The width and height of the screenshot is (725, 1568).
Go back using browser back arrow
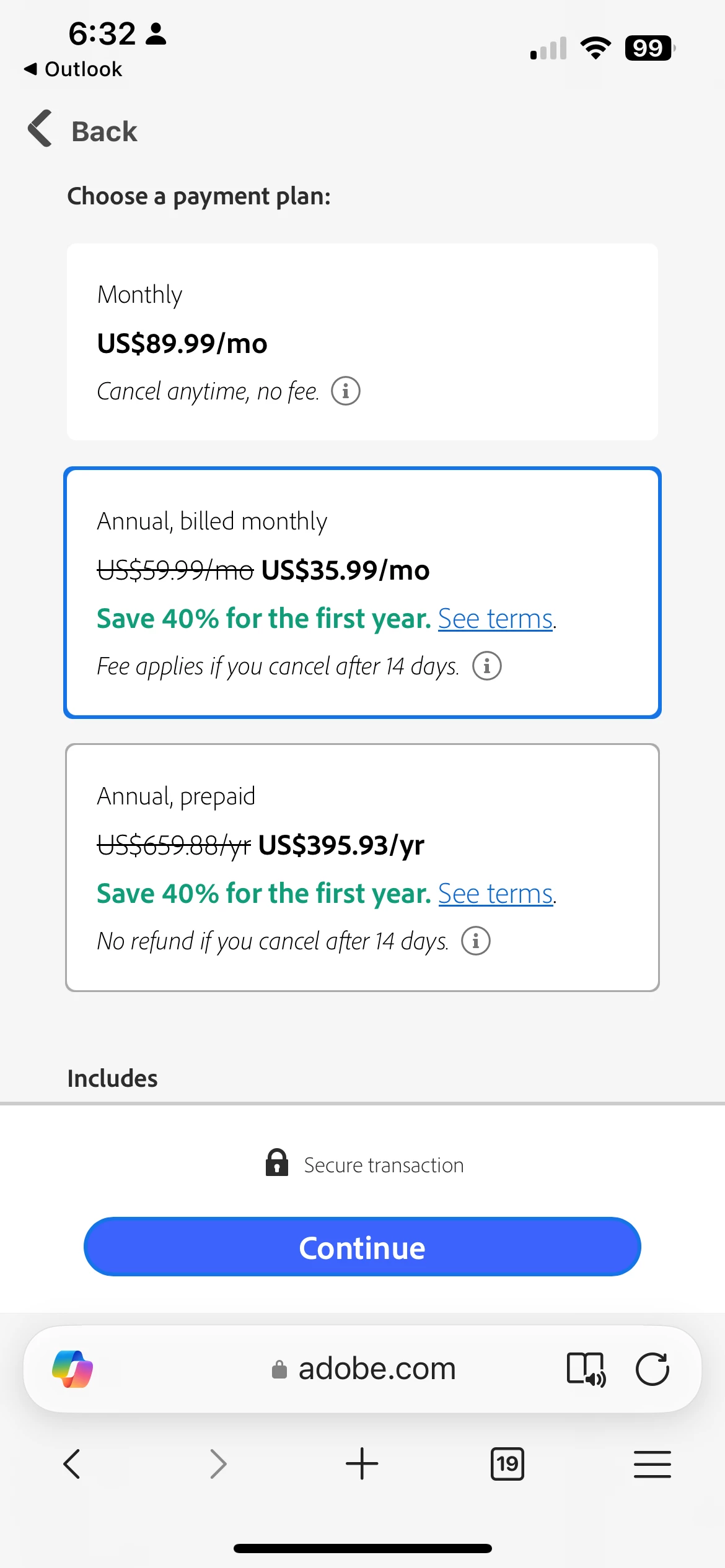[x=72, y=1464]
